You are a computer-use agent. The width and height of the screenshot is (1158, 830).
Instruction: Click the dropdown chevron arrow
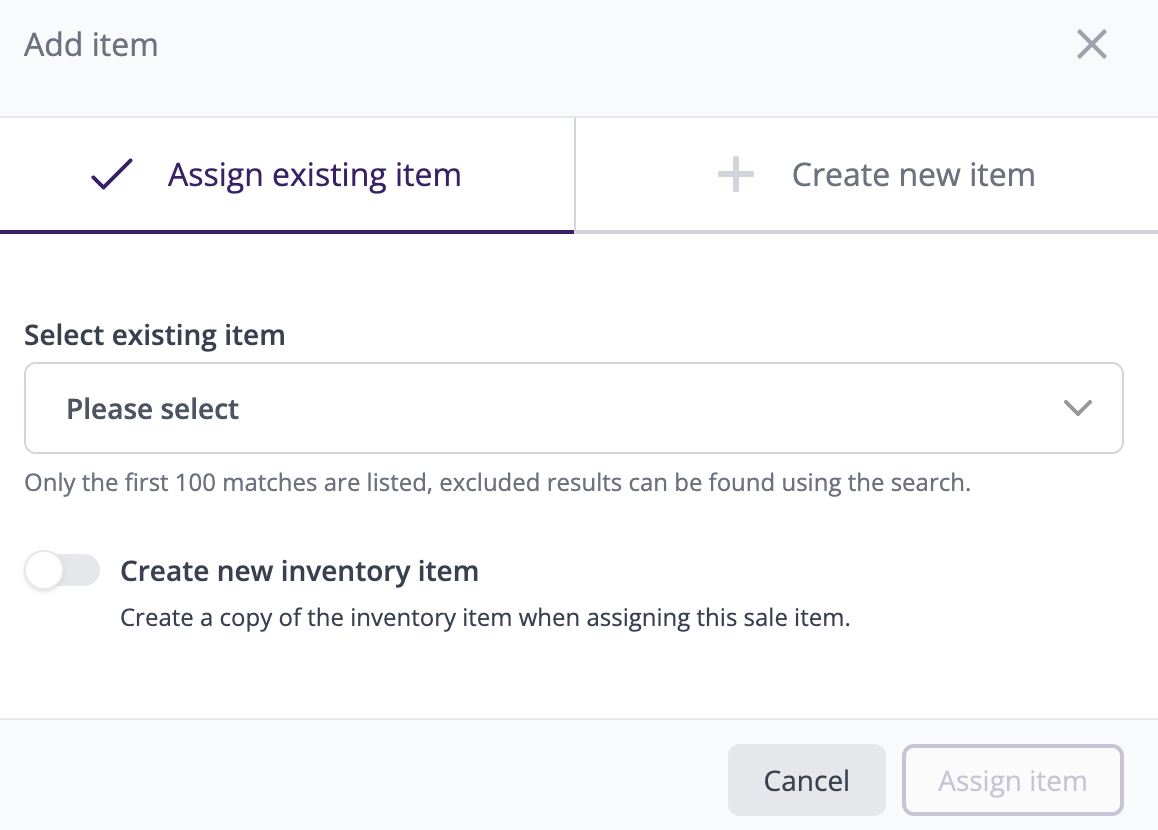[x=1077, y=408]
